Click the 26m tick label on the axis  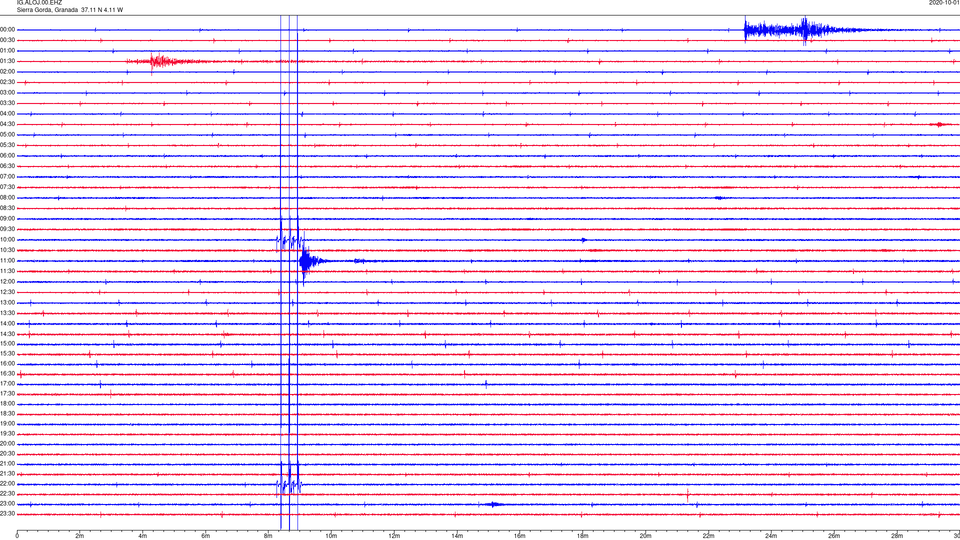click(834, 536)
